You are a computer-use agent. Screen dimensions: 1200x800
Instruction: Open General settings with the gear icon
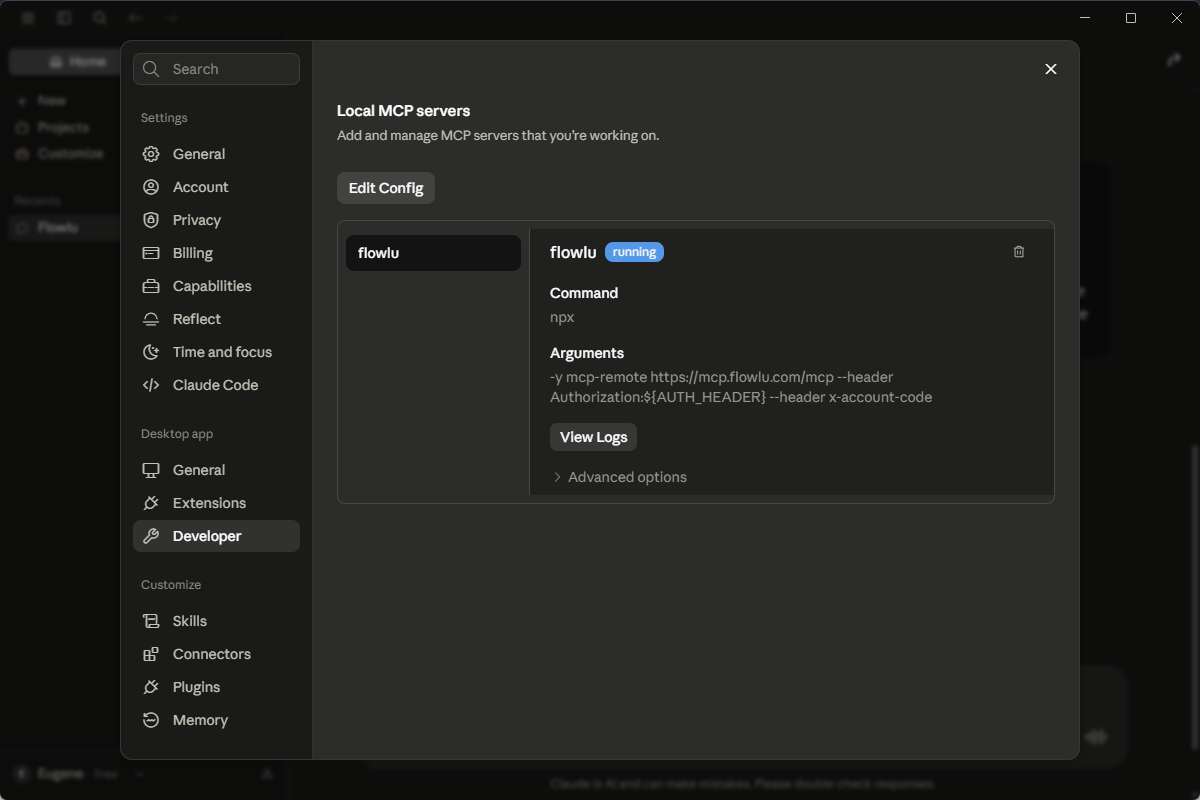coord(151,154)
